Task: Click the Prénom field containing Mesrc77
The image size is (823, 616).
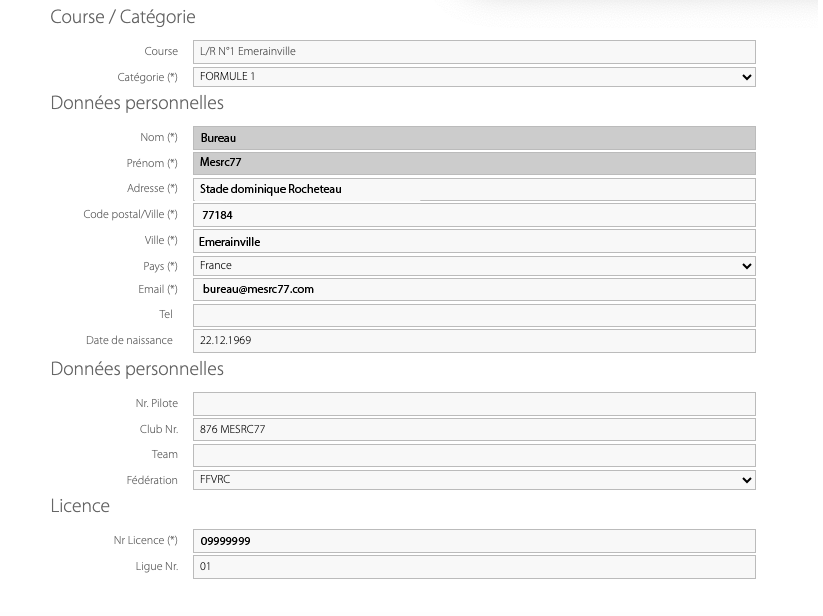Action: point(474,163)
